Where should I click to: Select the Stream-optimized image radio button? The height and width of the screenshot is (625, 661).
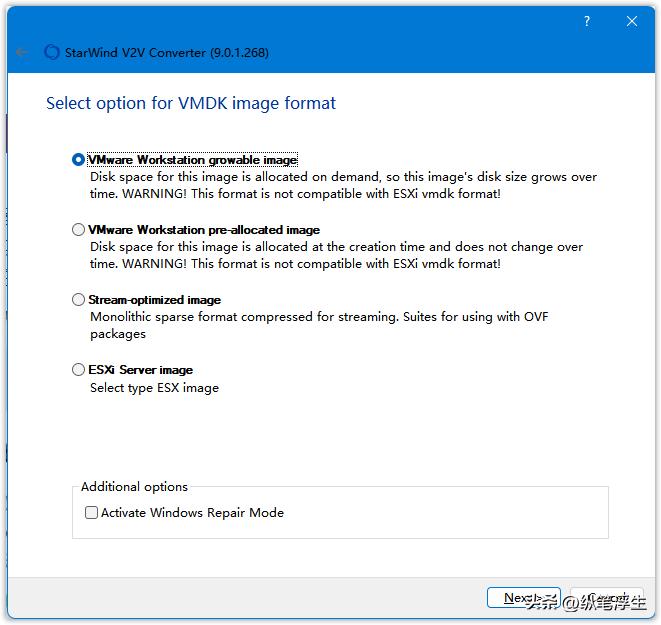point(78,300)
